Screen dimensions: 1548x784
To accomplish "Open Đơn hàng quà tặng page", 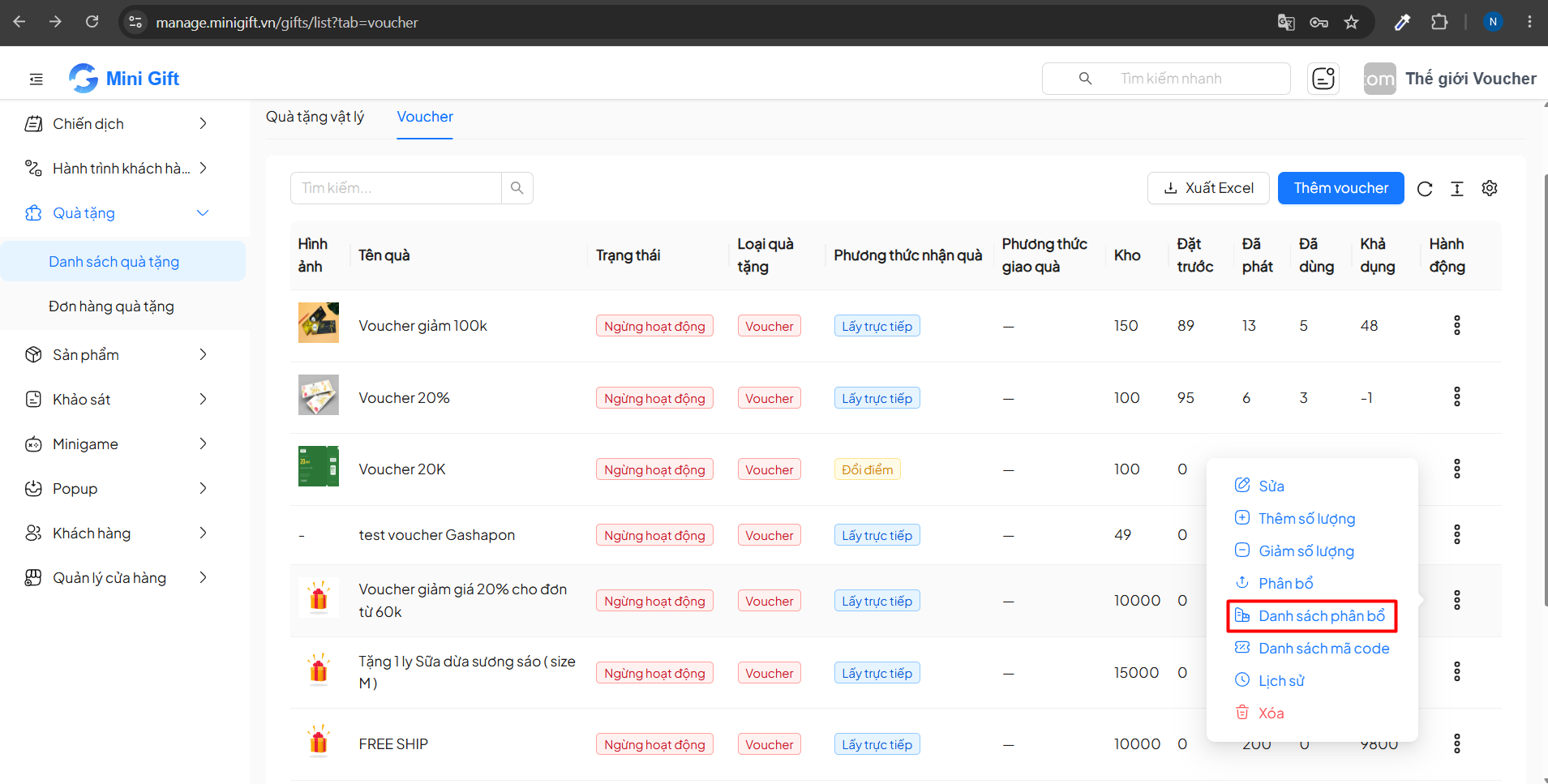I will tap(111, 306).
